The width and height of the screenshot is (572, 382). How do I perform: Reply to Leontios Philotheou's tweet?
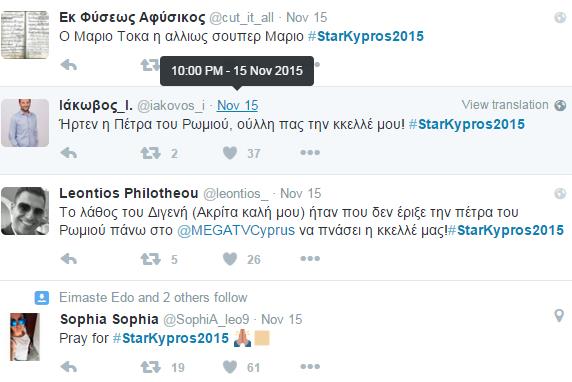[69, 259]
